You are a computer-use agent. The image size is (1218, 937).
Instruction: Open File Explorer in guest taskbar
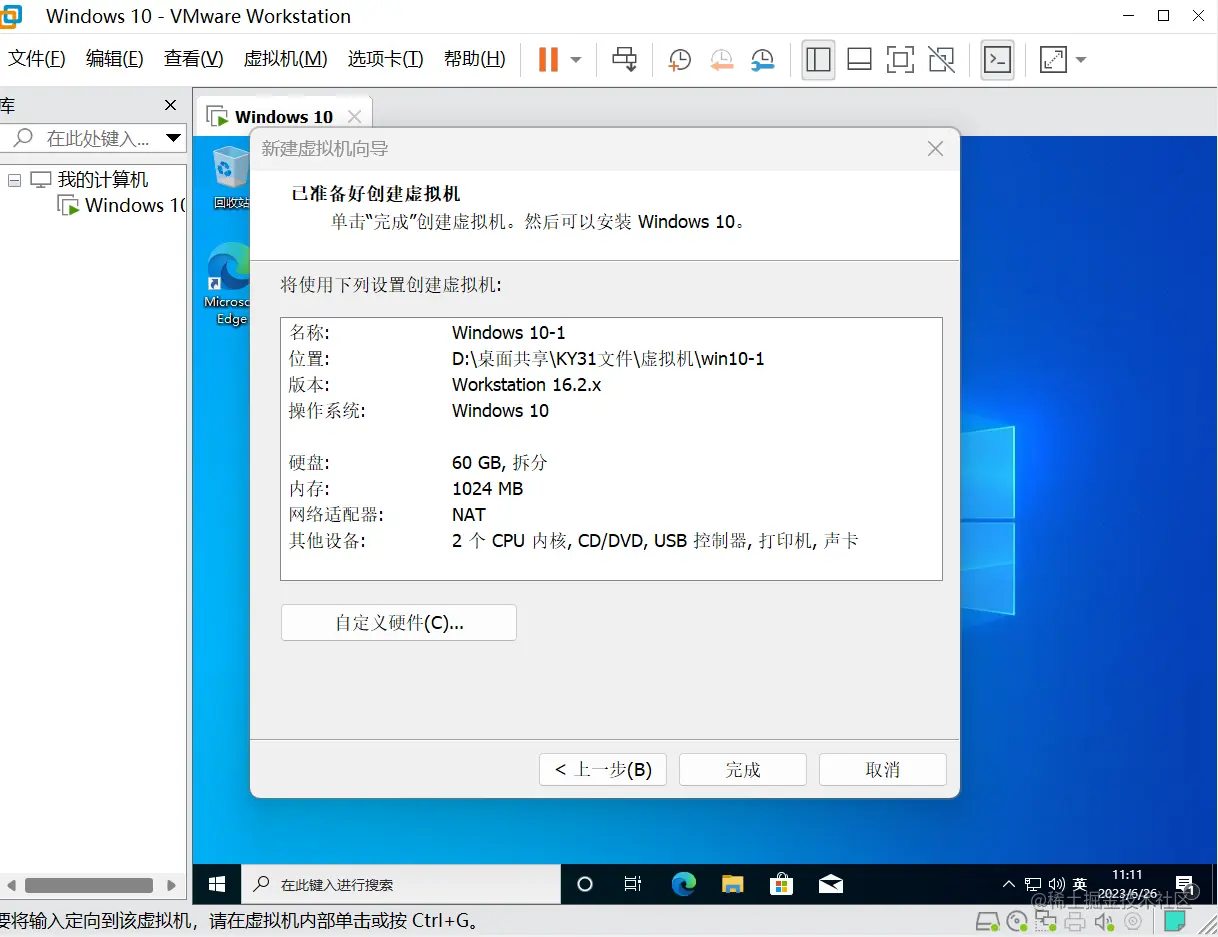(733, 884)
